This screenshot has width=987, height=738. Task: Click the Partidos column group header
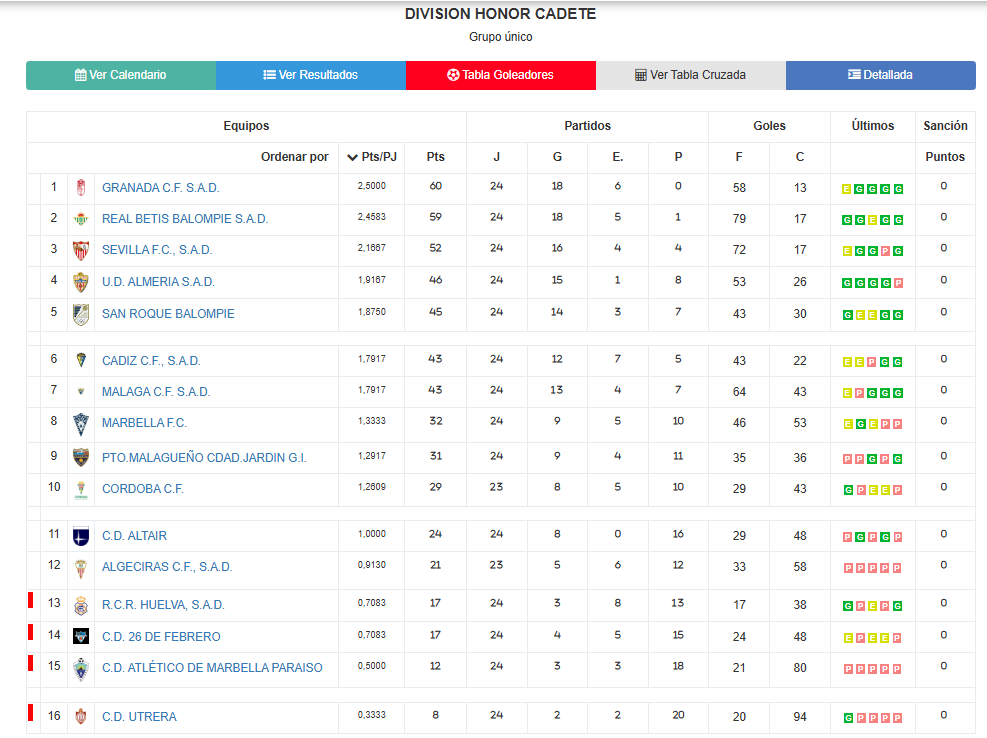point(587,126)
